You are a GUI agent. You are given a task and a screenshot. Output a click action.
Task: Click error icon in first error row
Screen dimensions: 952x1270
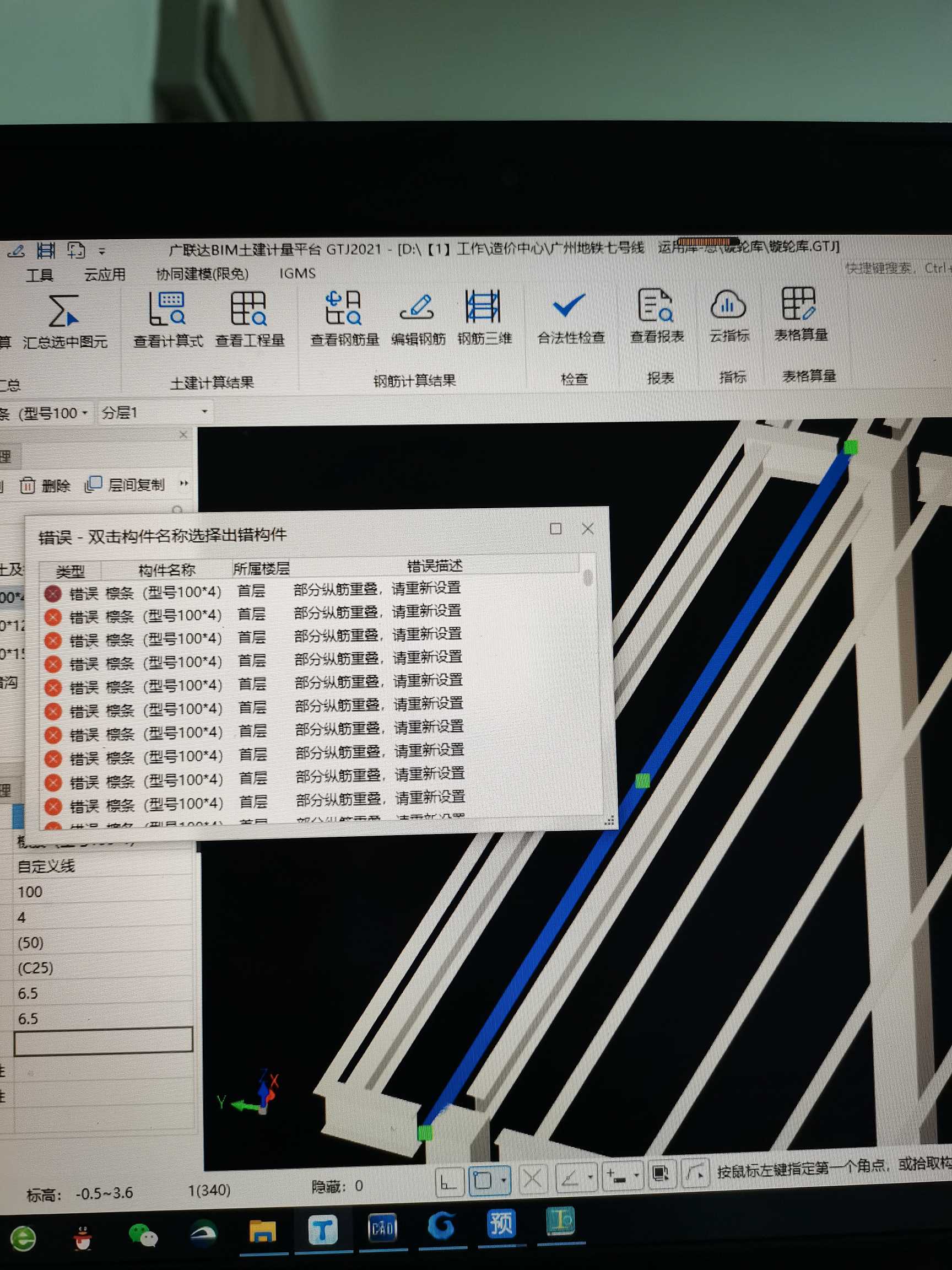(x=53, y=594)
